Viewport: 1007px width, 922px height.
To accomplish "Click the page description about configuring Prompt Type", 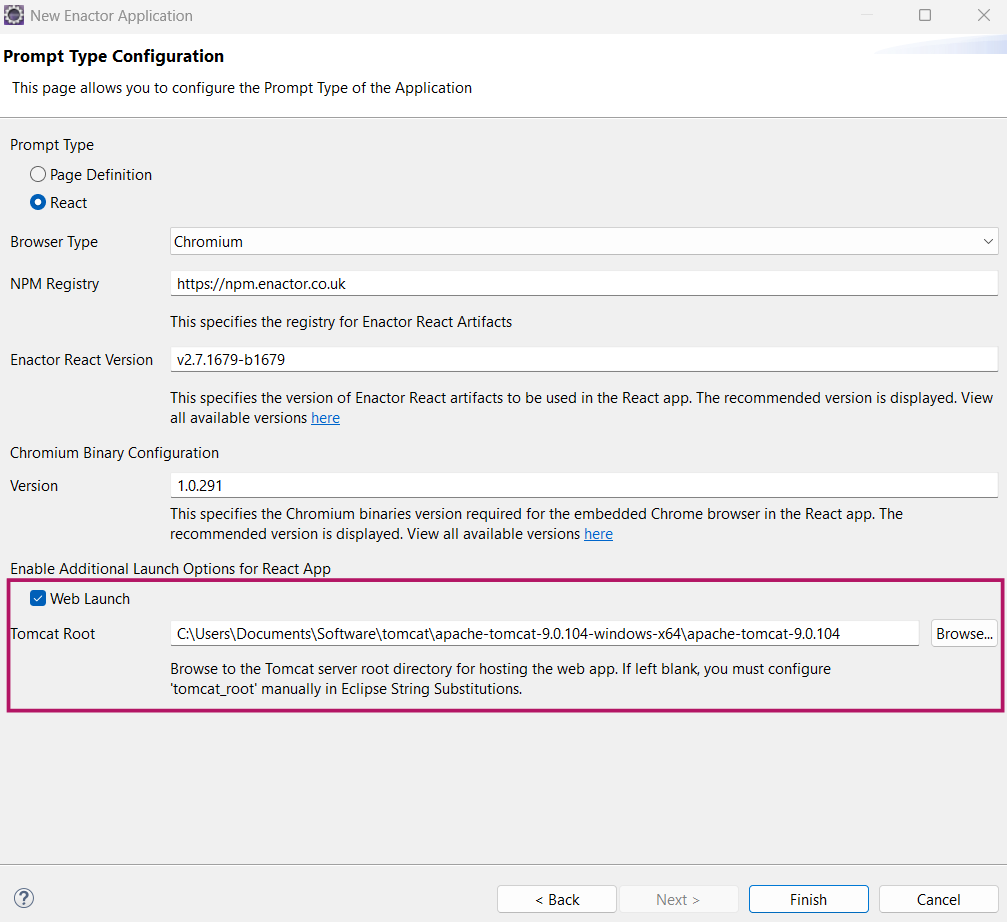I will (x=242, y=88).
